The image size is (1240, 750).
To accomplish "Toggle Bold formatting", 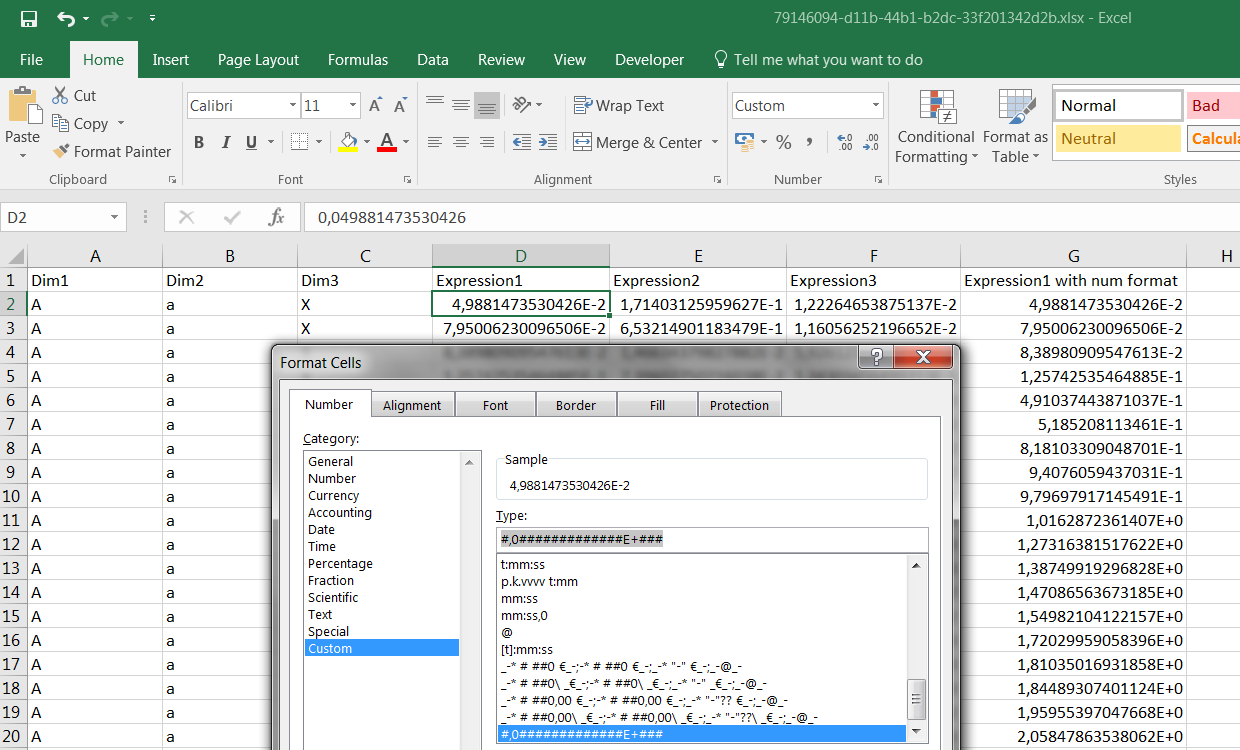I will (199, 143).
